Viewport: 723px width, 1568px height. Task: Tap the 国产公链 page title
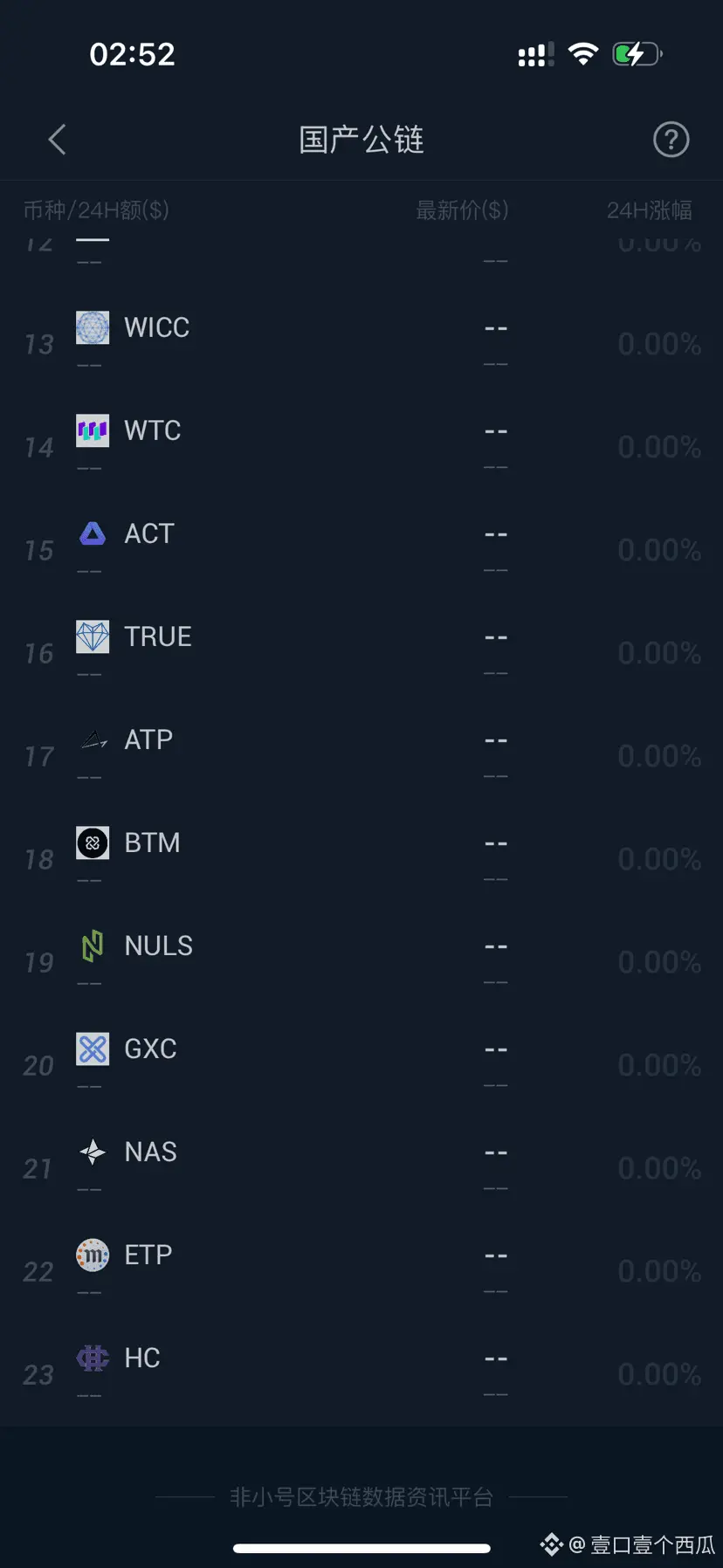(x=361, y=140)
